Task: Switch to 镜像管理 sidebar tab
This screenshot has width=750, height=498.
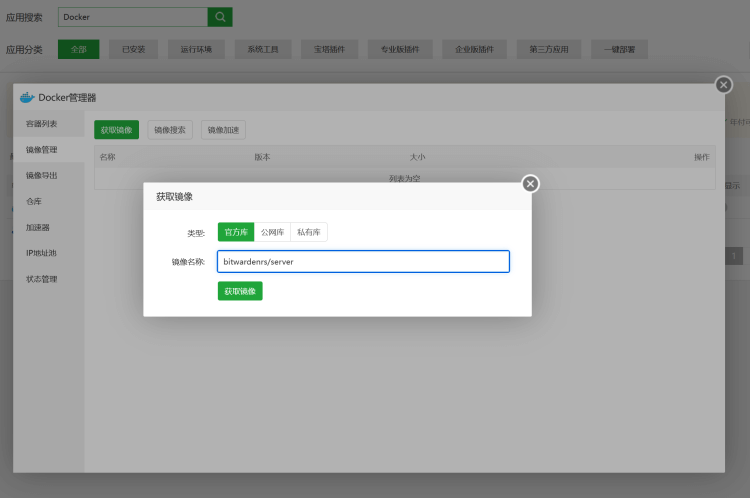Action: pyautogui.click(x=42, y=150)
